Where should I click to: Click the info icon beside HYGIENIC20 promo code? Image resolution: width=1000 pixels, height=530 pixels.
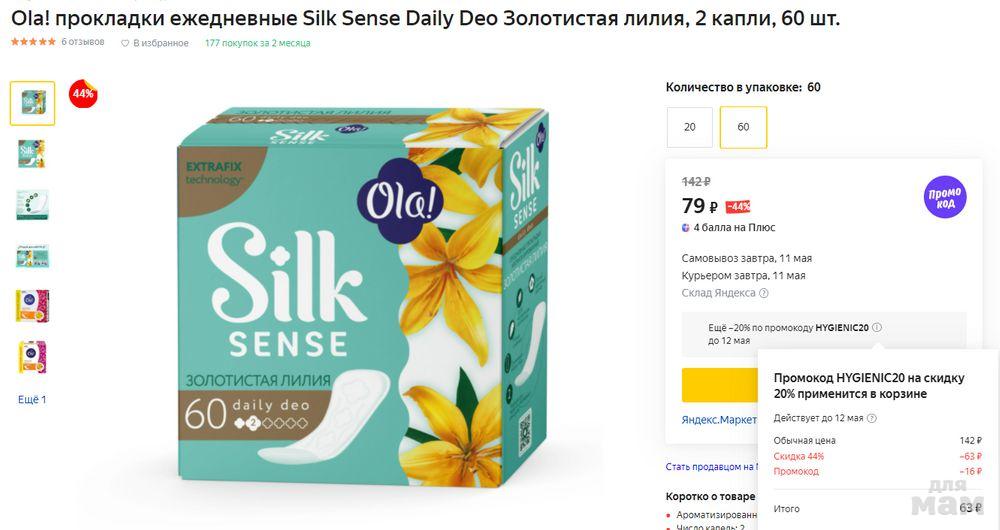tap(877, 327)
